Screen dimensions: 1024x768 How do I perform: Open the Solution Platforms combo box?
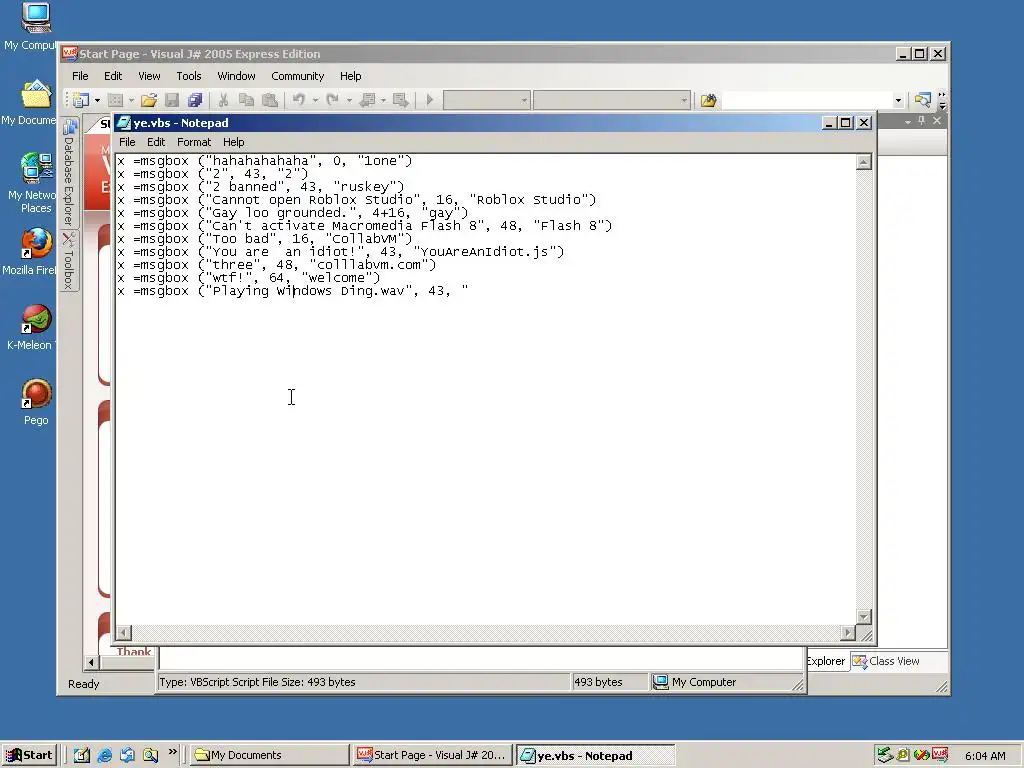click(611, 100)
